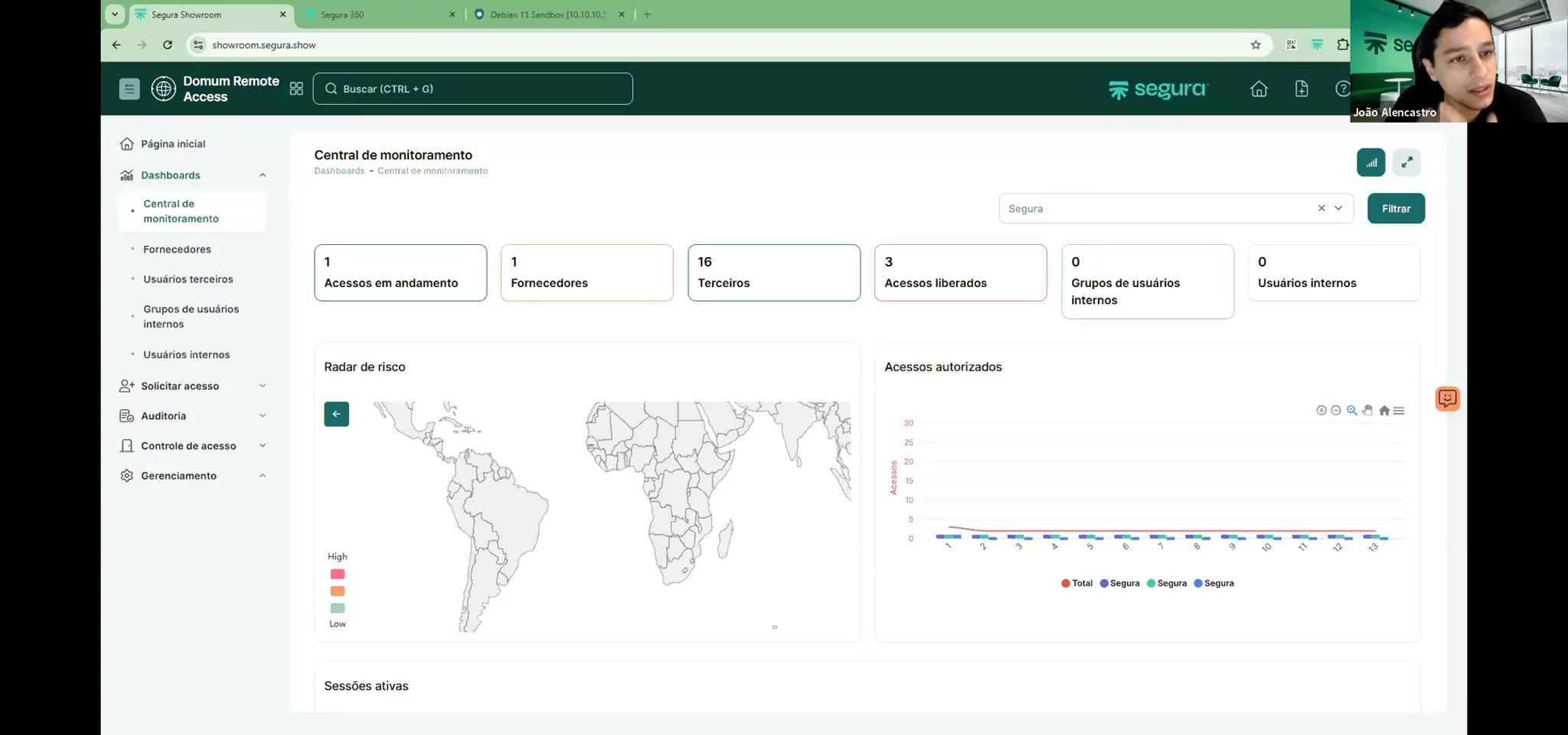Expand the Solicitar acesso menu
1568x735 pixels.
click(263, 386)
